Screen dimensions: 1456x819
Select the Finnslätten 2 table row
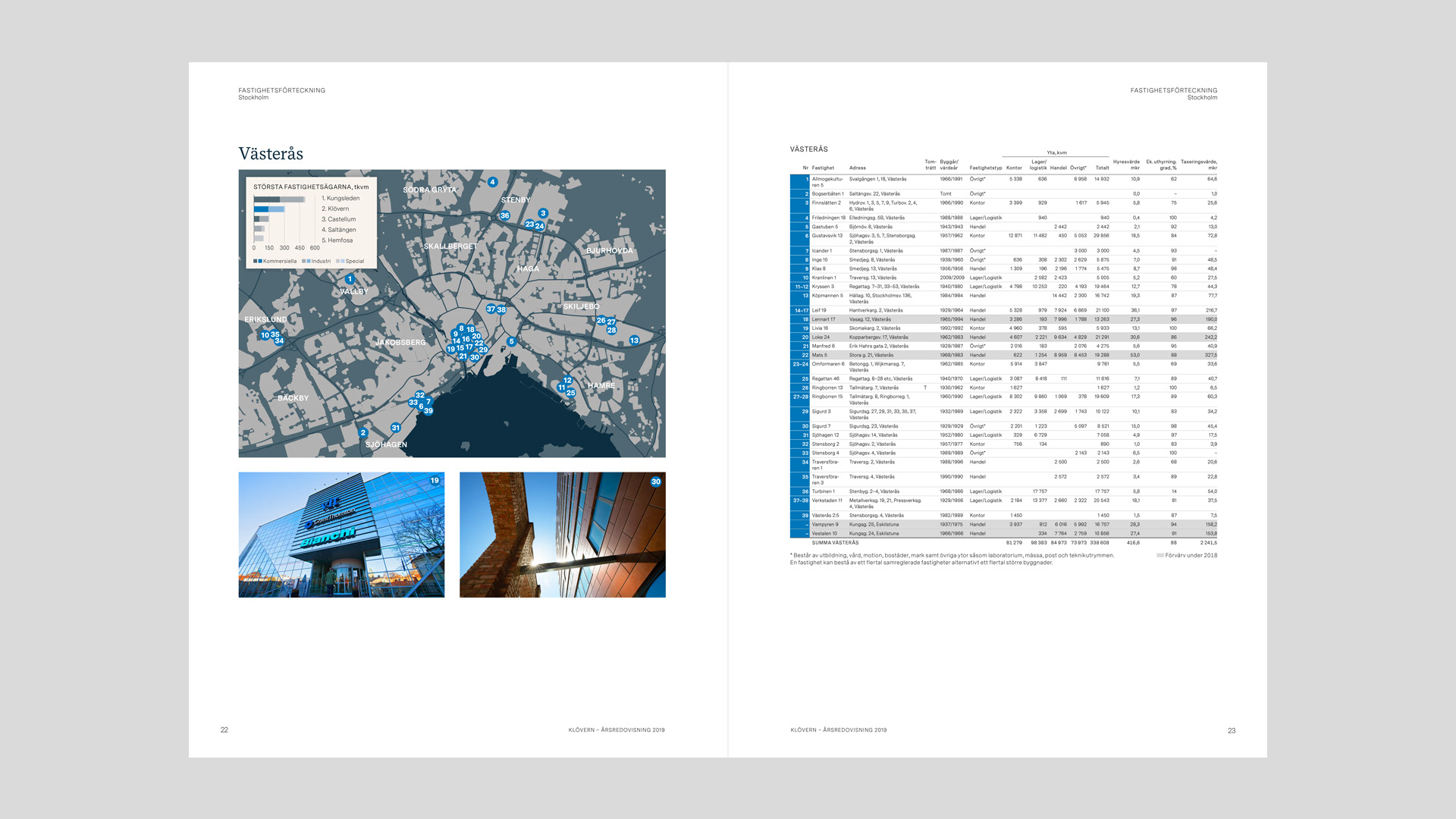click(1003, 206)
